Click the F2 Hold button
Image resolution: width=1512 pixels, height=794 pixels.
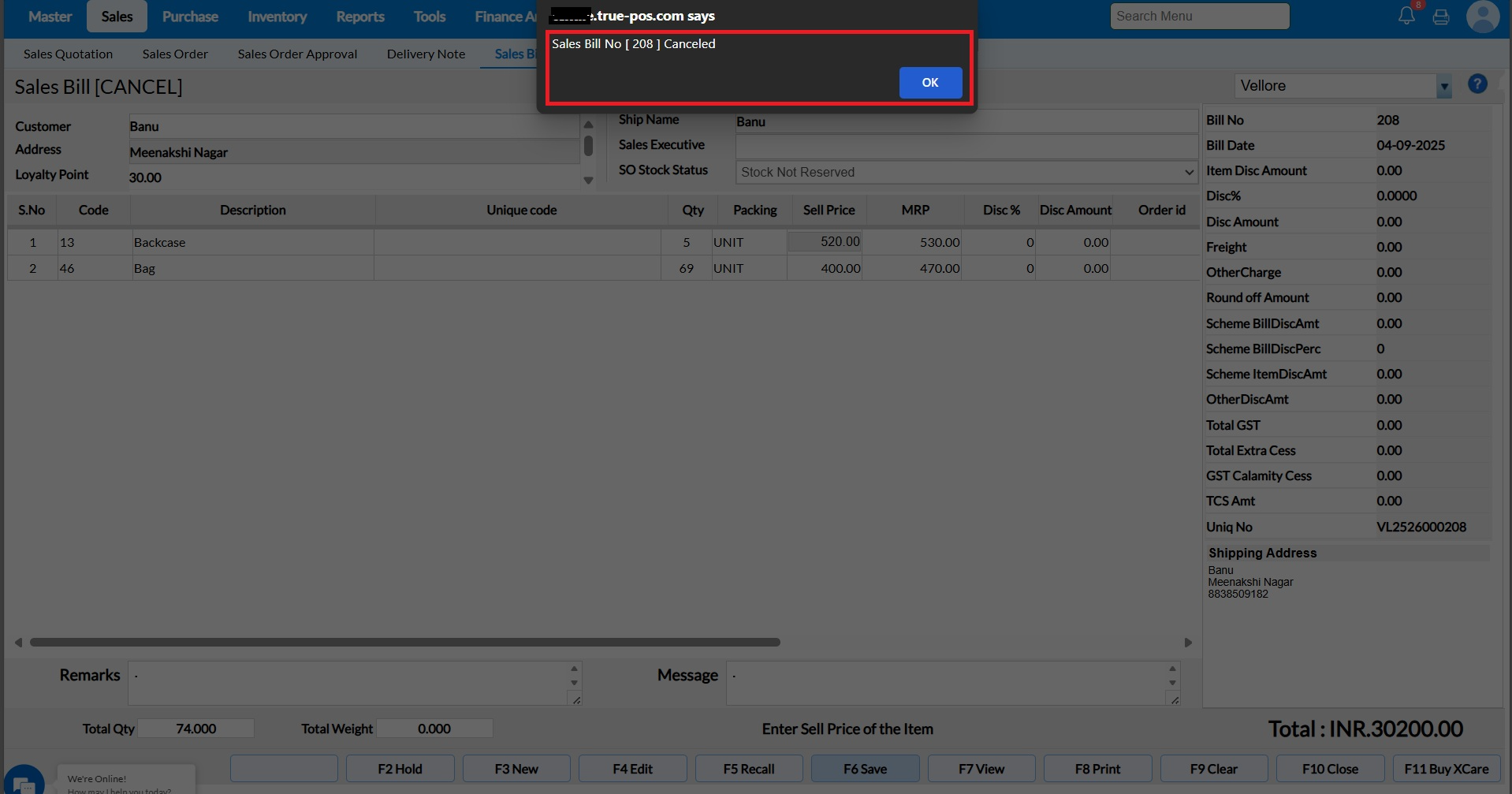coord(400,769)
